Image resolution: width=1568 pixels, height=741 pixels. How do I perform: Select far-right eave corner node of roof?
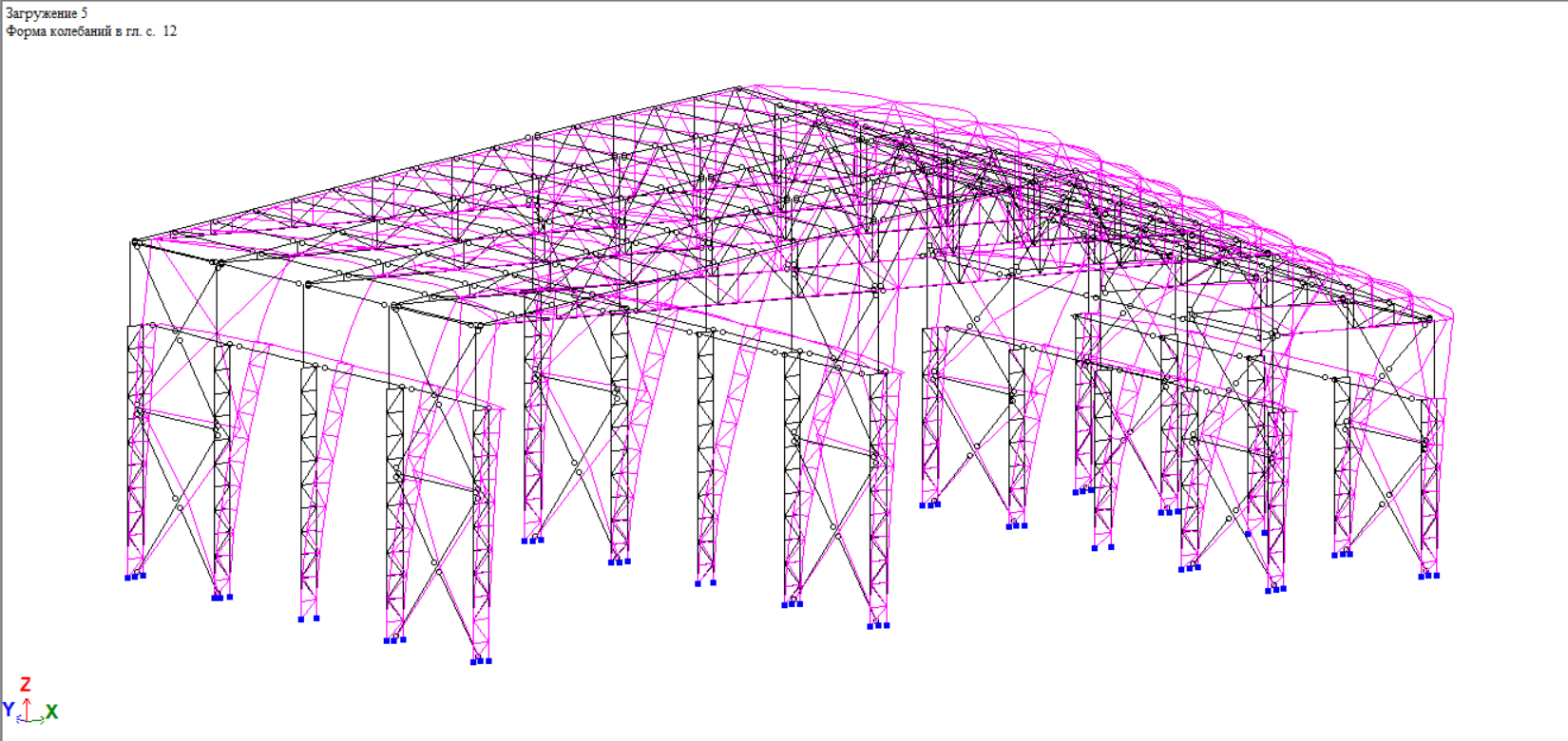[x=1428, y=319]
